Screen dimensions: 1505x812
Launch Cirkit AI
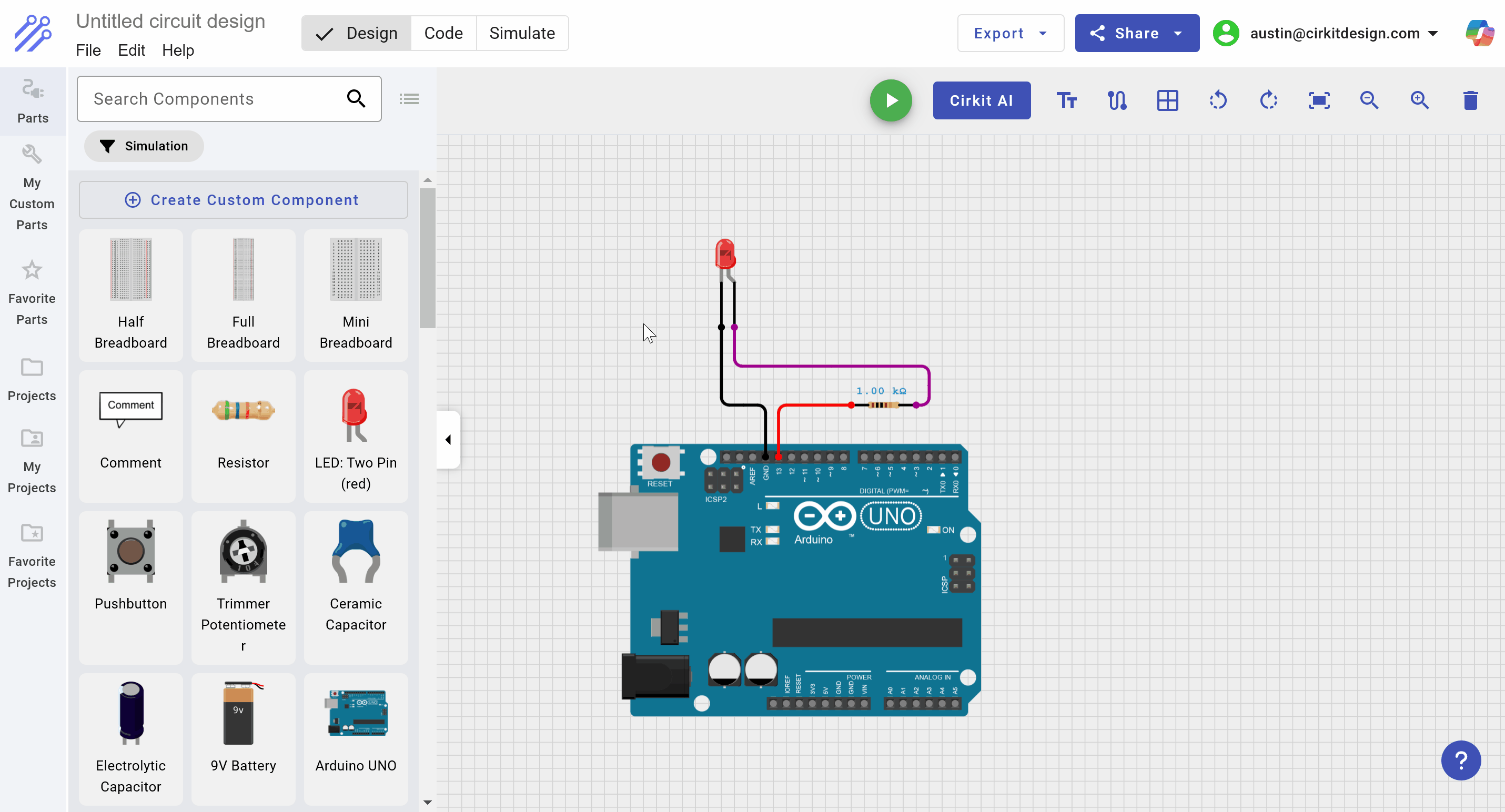coord(982,100)
